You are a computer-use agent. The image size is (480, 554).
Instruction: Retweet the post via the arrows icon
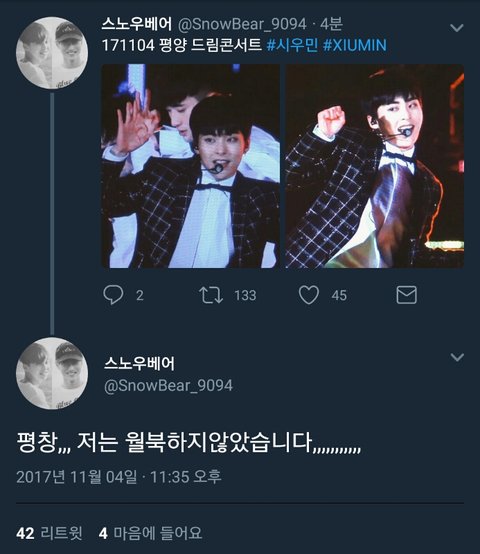tap(211, 295)
